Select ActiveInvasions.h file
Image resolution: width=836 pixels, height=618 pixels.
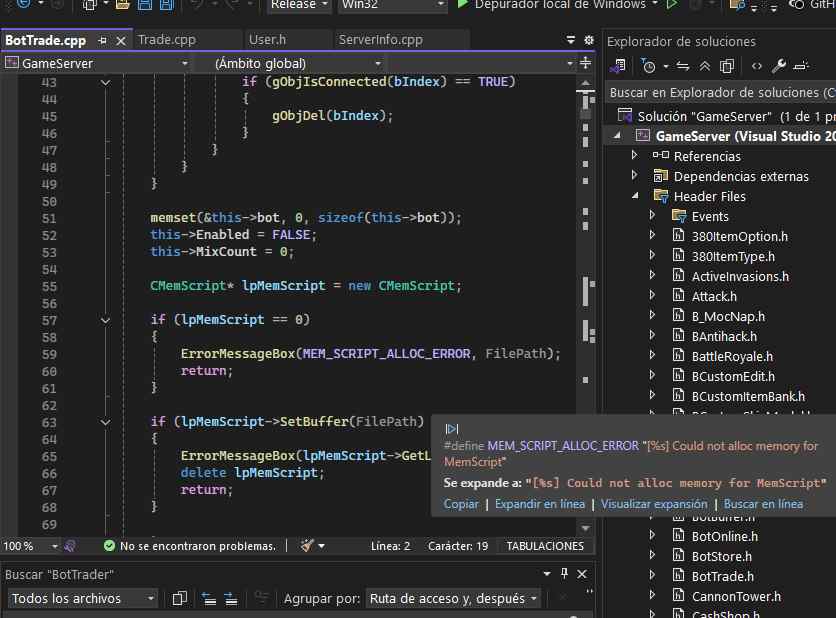pos(739,276)
